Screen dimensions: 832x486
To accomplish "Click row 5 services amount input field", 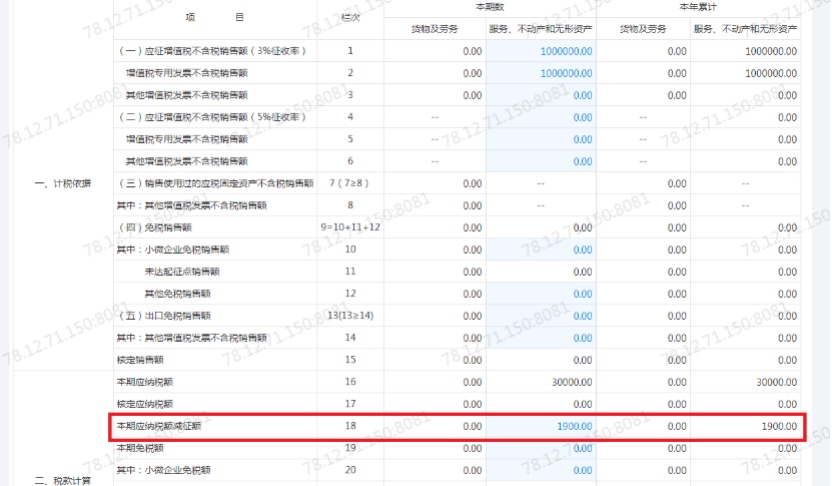I will coord(541,139).
